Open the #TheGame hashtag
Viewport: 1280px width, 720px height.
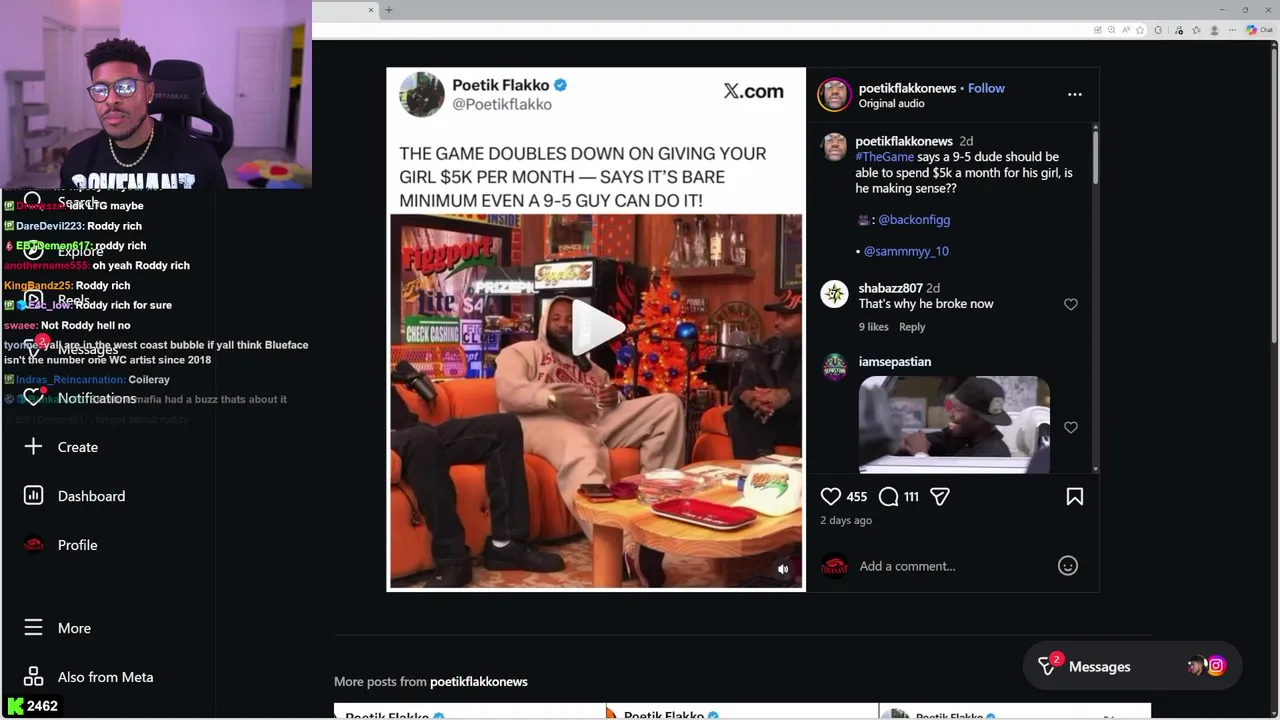(885, 157)
